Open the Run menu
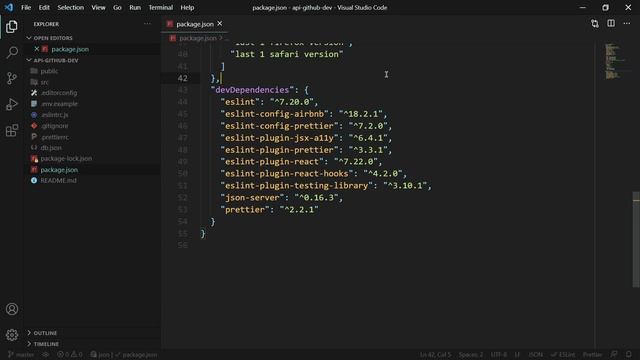 click(135, 7)
